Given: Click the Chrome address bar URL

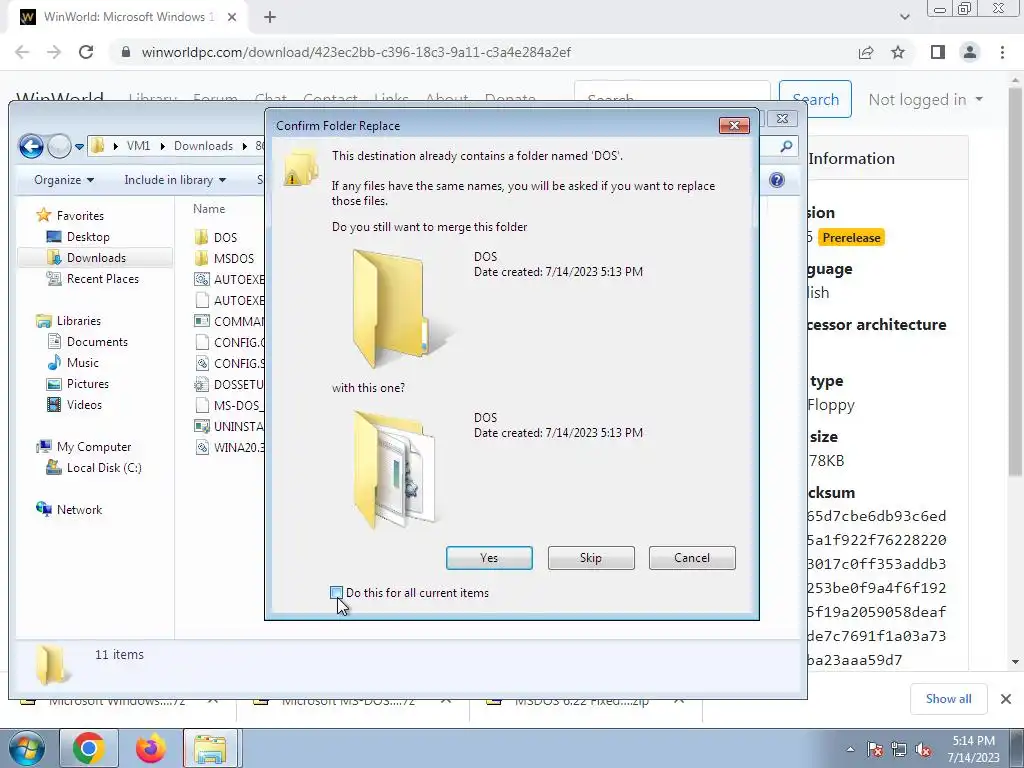Looking at the screenshot, I should [x=356, y=52].
